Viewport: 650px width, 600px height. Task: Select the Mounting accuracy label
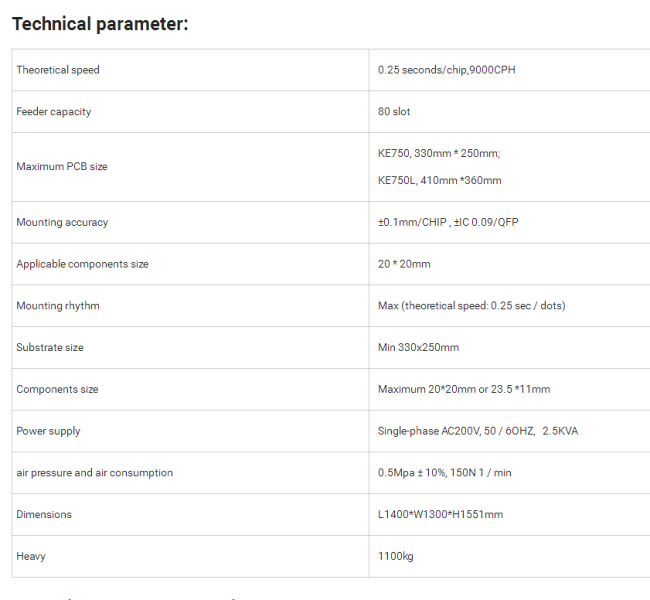(62, 222)
